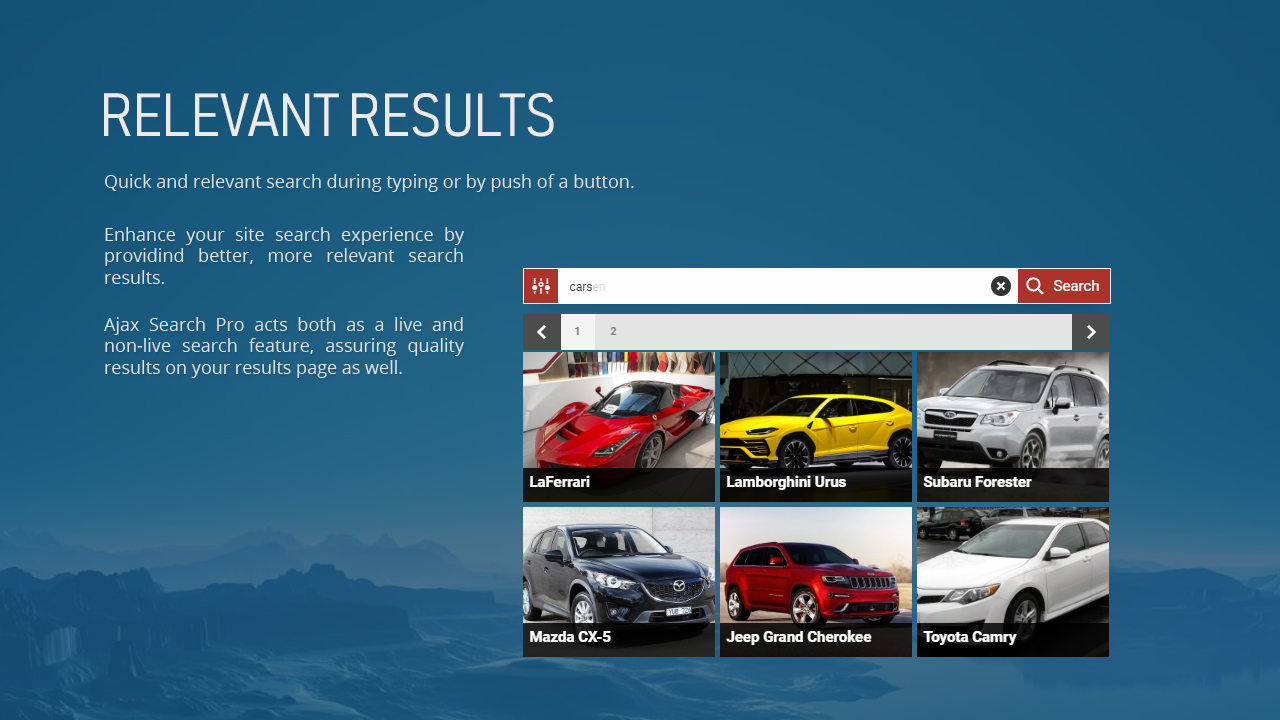This screenshot has width=1280, height=720.
Task: Open the Toyota Camry result link
Action: click(x=969, y=636)
